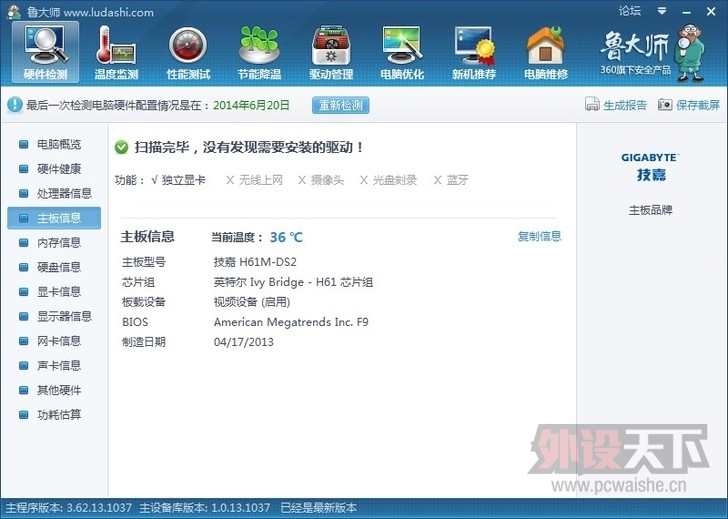Screen dimensions: 728x519
Task: Click the 重新检测 re-detect button
Action: click(x=340, y=105)
